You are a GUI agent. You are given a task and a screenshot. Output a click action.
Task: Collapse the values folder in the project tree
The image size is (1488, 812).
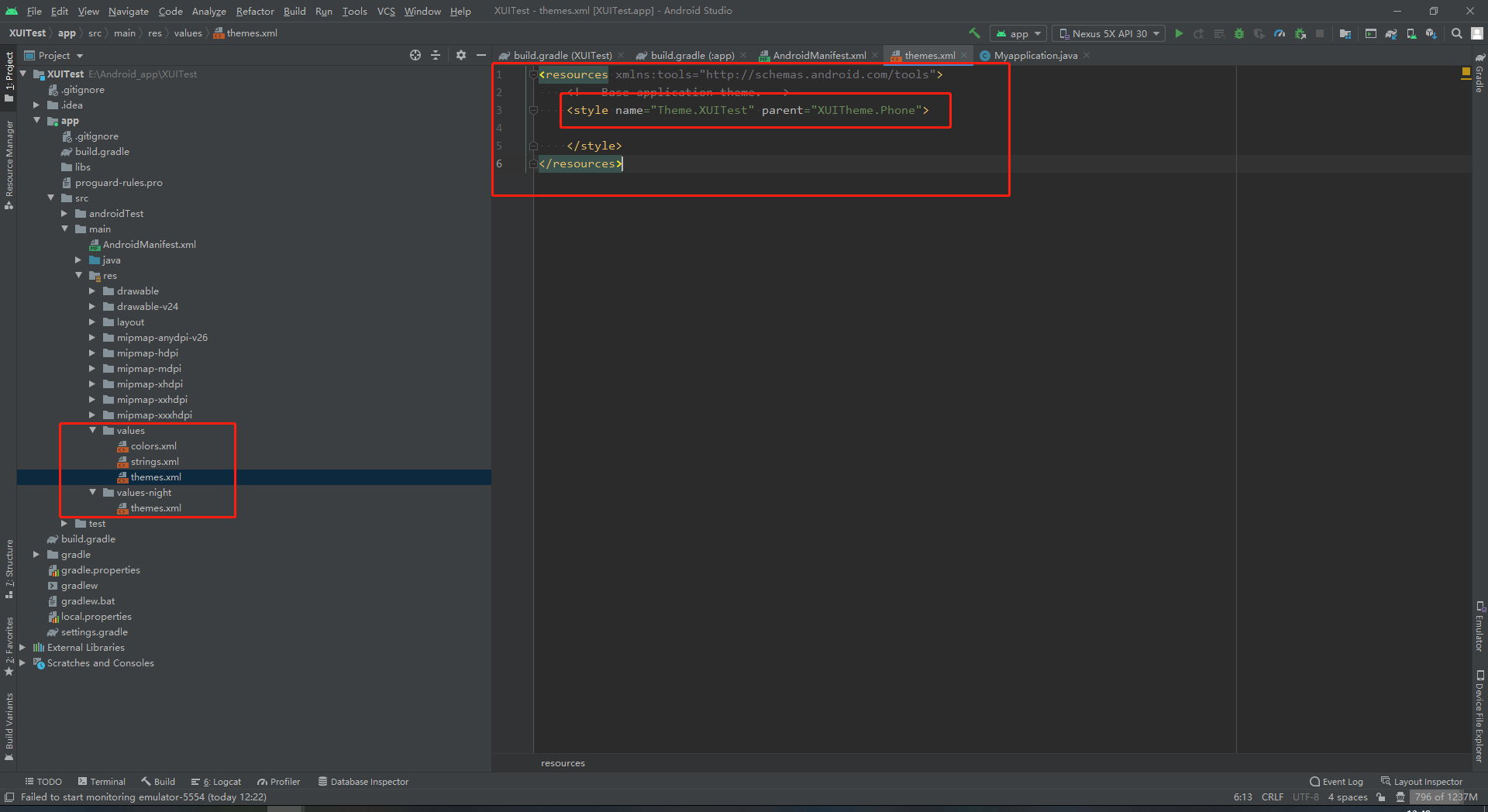(x=93, y=430)
